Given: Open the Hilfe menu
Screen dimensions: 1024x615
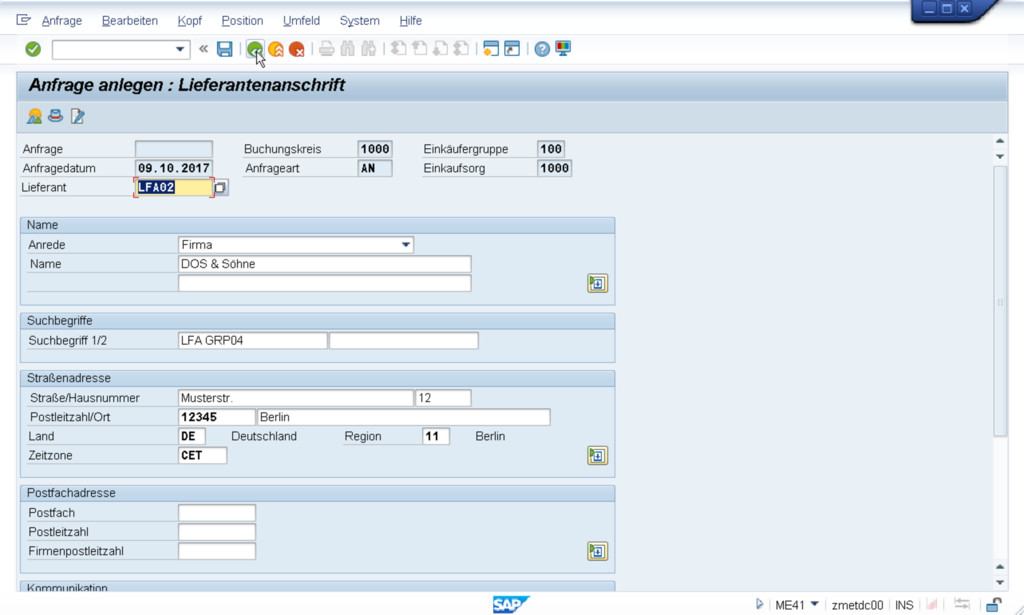Looking at the screenshot, I should pos(411,21).
